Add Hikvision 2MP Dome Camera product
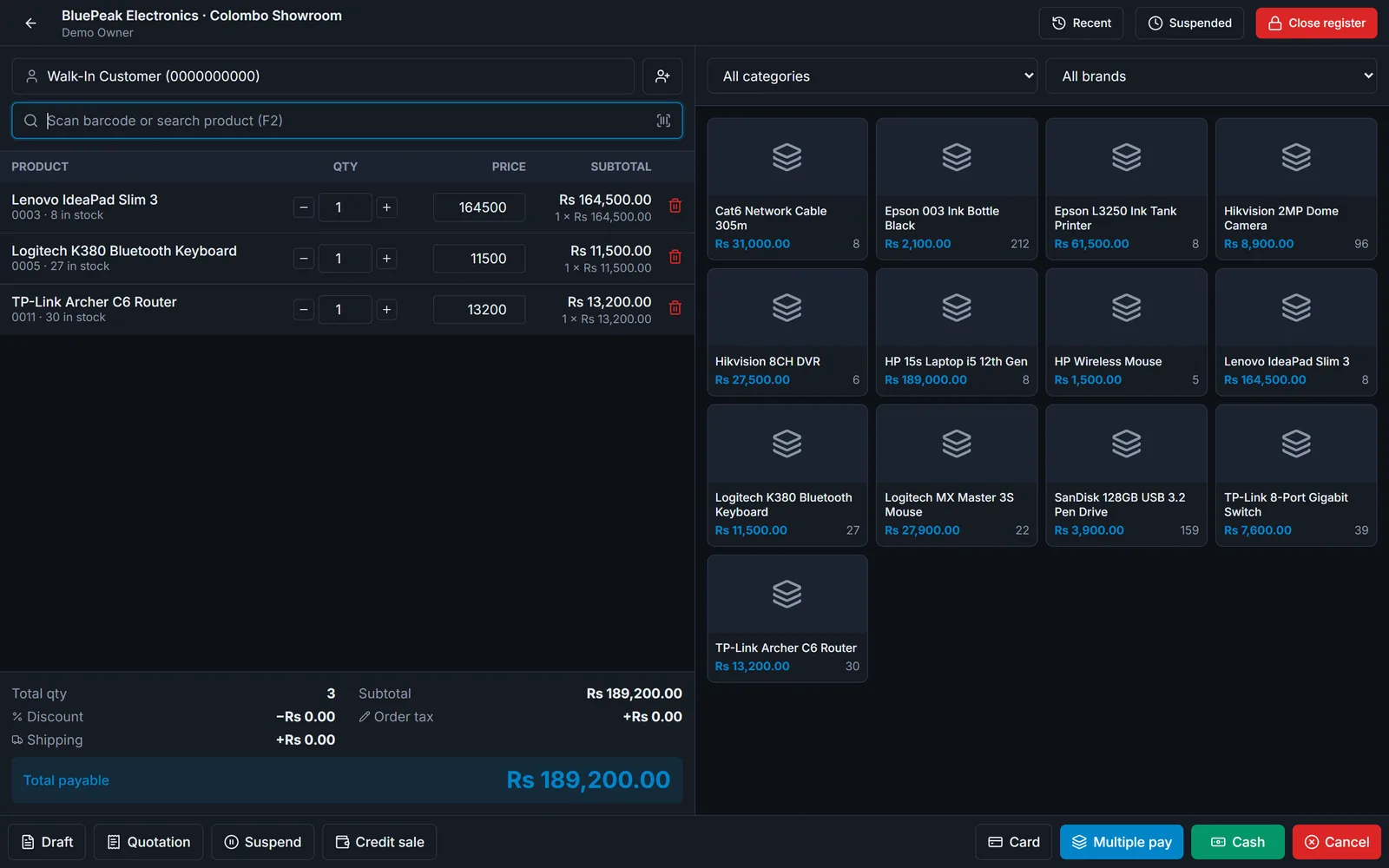The height and width of the screenshot is (868, 1389). 1296,189
